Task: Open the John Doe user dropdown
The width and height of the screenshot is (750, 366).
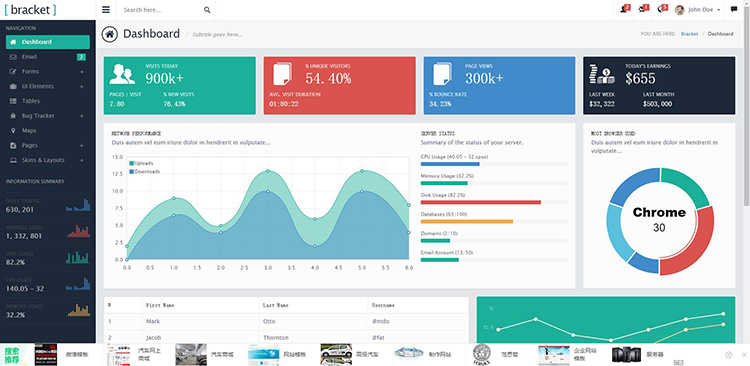Action: pos(697,10)
